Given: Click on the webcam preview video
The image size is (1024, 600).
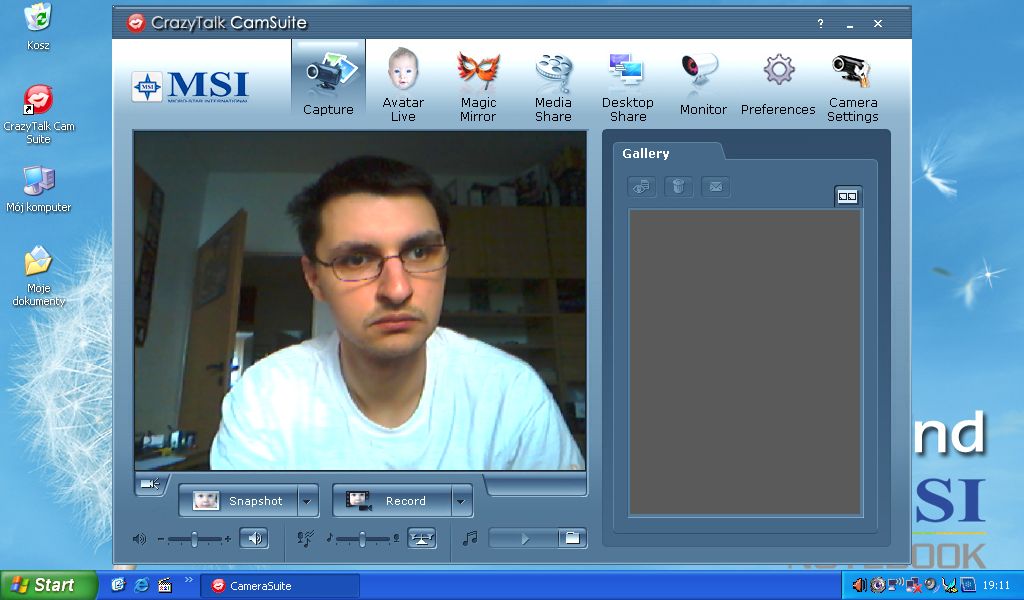Looking at the screenshot, I should click(360, 300).
